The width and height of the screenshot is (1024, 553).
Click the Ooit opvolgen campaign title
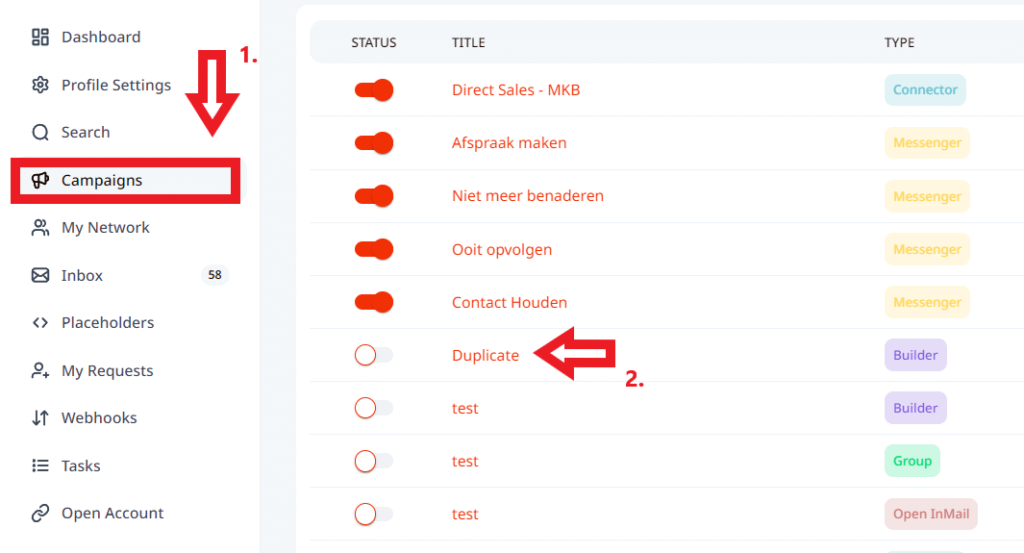tap(501, 249)
